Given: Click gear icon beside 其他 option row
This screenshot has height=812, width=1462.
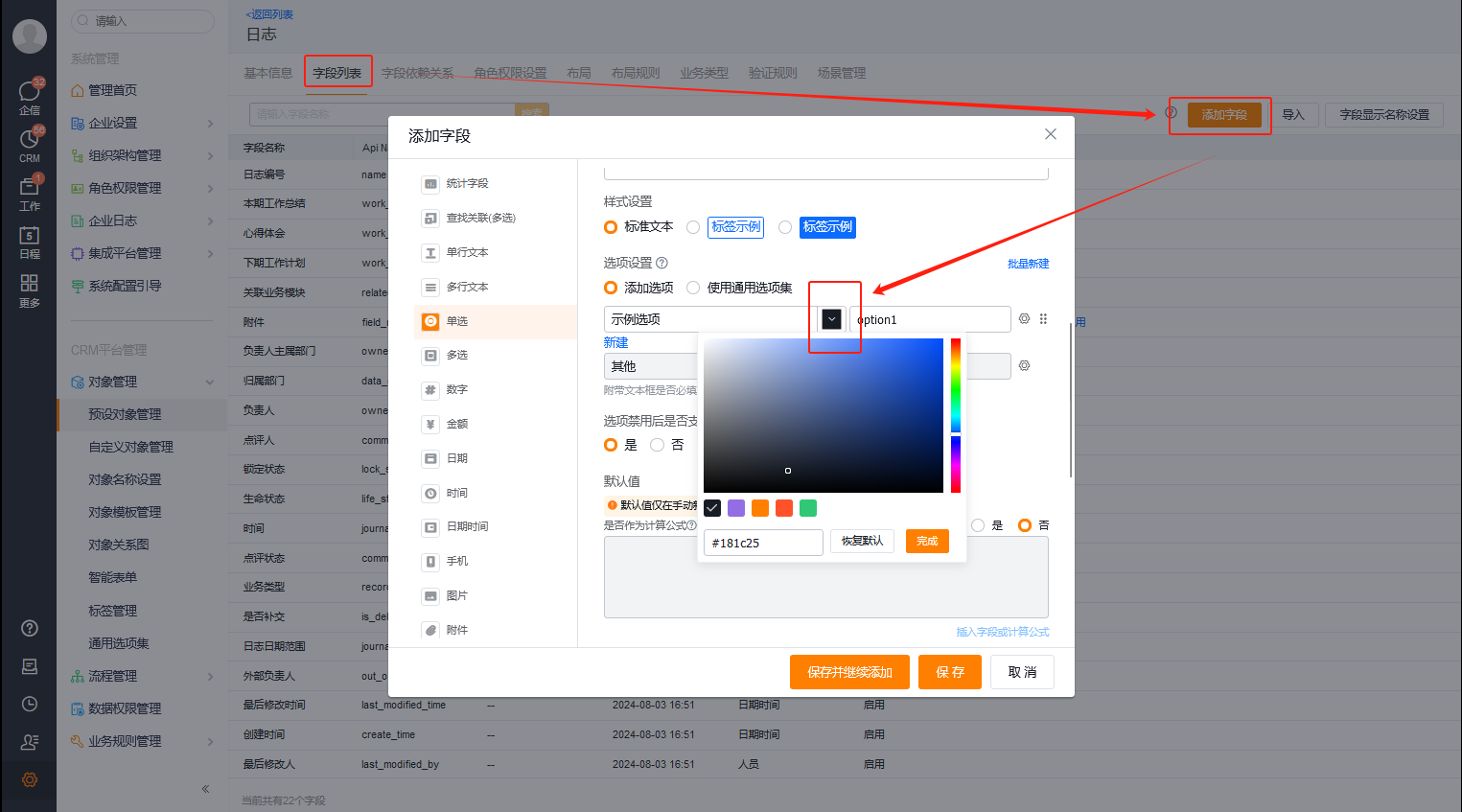Looking at the screenshot, I should pyautogui.click(x=1024, y=365).
